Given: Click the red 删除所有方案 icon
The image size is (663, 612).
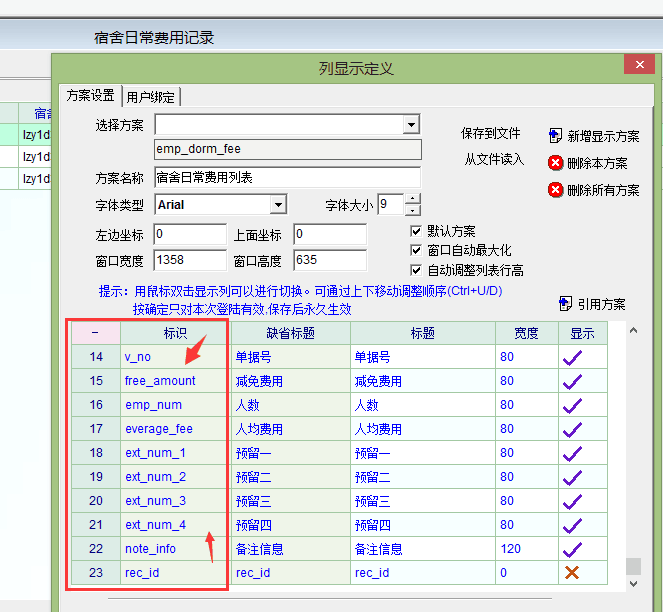Looking at the screenshot, I should [556, 190].
